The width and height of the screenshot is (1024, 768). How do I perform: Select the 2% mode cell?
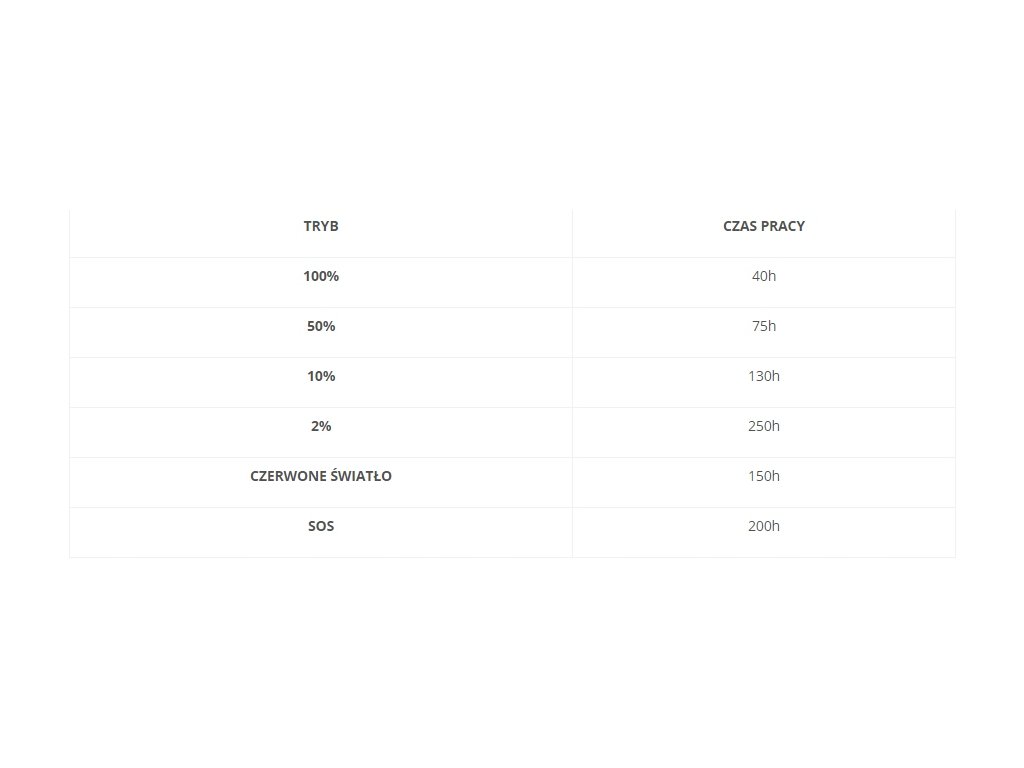pos(321,426)
